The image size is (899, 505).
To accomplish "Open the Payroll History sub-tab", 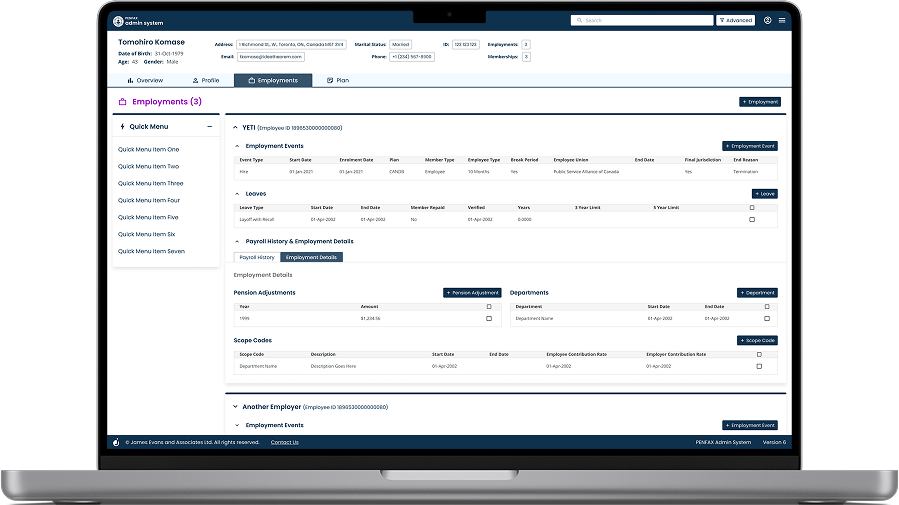I will tap(257, 257).
